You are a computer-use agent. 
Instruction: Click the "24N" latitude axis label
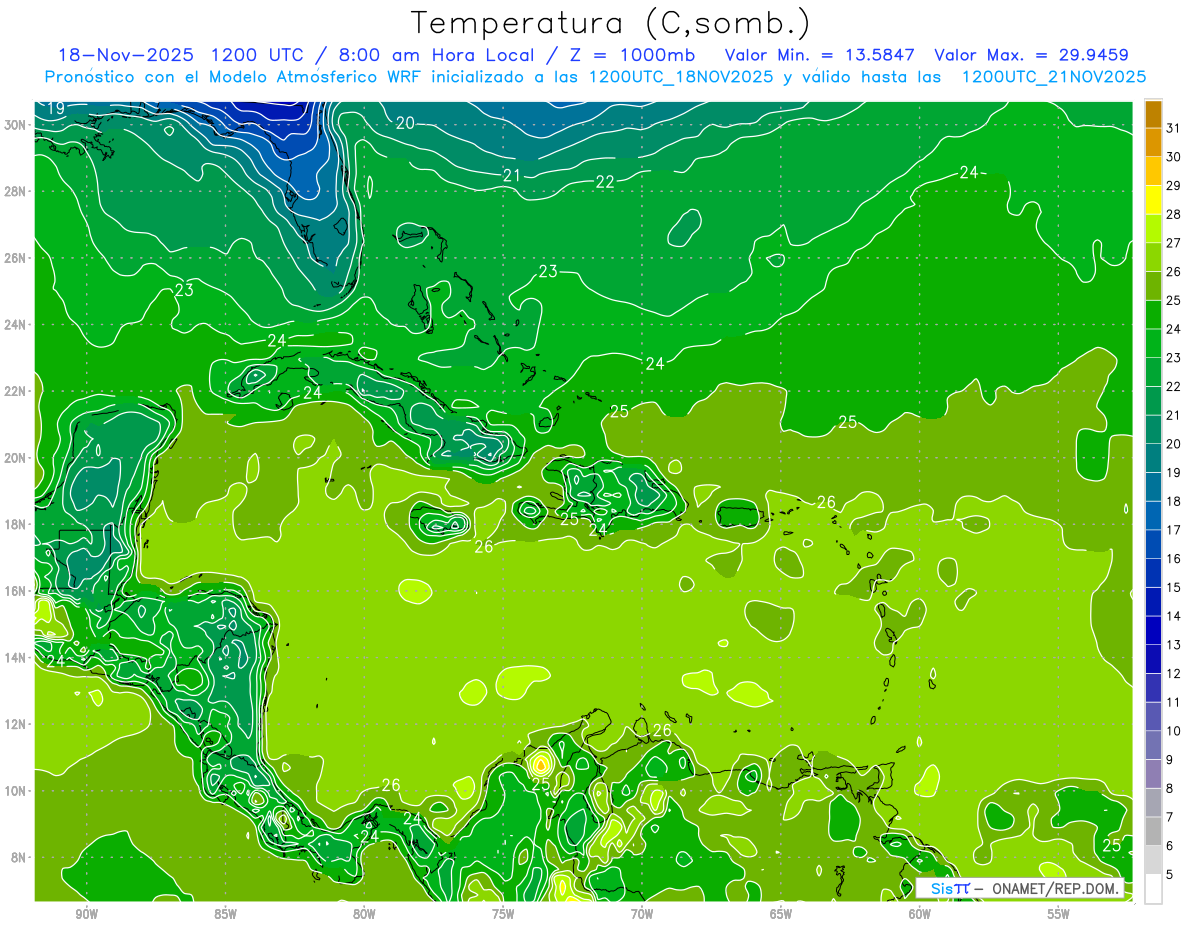tap(15, 325)
